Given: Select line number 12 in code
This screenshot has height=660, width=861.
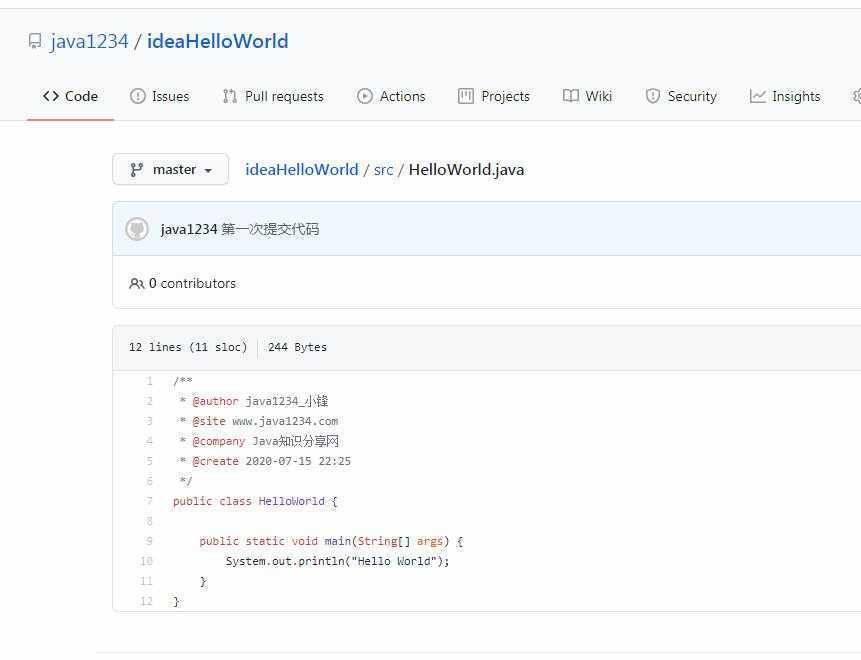Looking at the screenshot, I should (146, 601).
